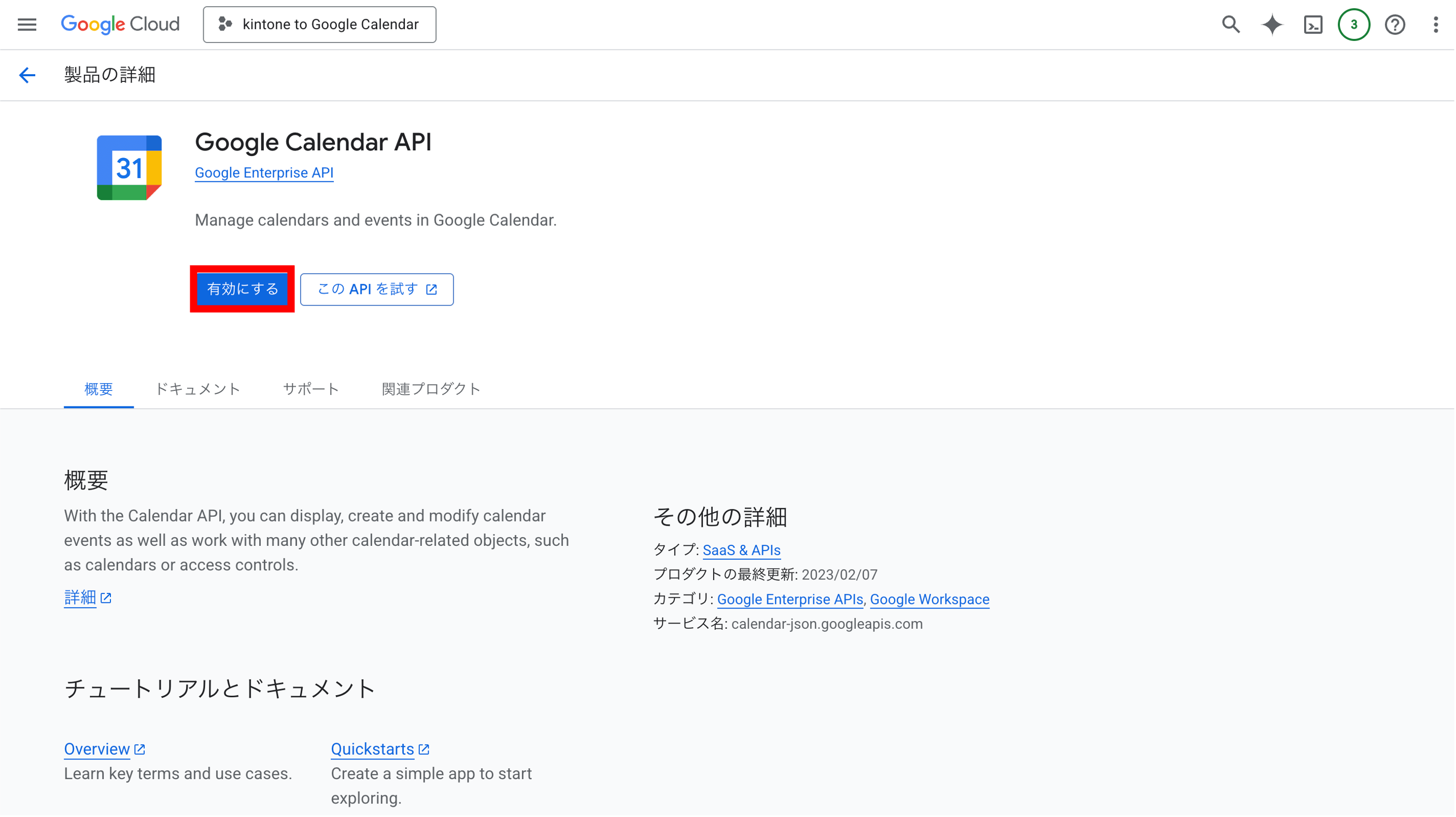The image size is (1456, 817).
Task: Switch to the サポート tab
Action: [311, 389]
